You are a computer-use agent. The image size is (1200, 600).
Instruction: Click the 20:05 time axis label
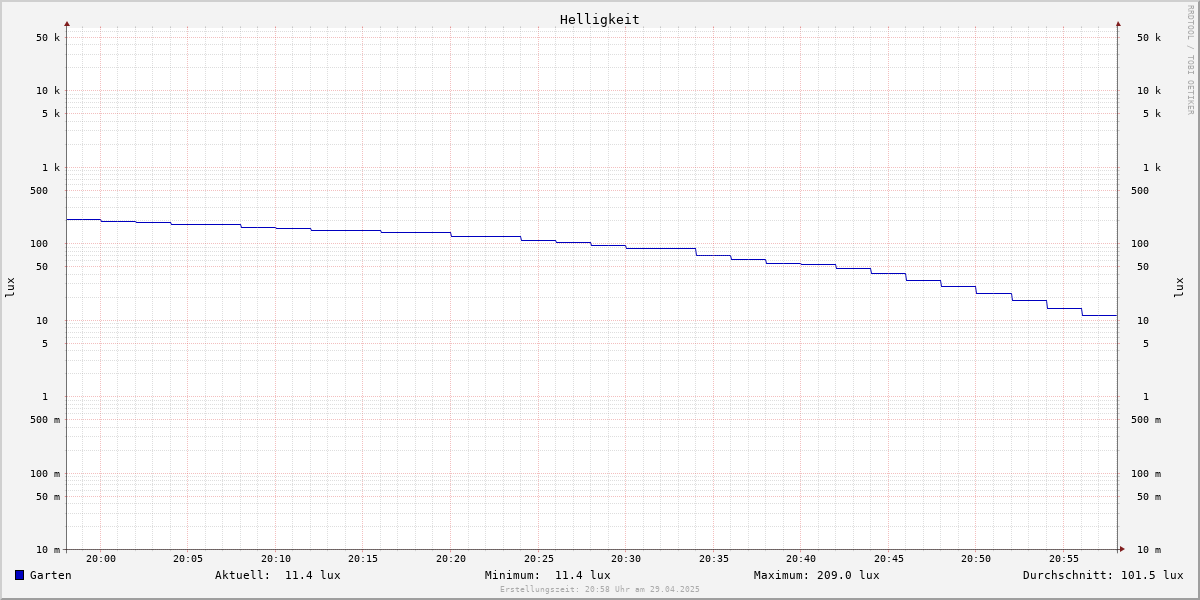[x=188, y=559]
